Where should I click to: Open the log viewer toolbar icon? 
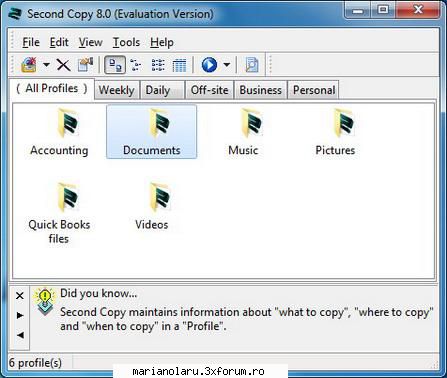(252, 65)
